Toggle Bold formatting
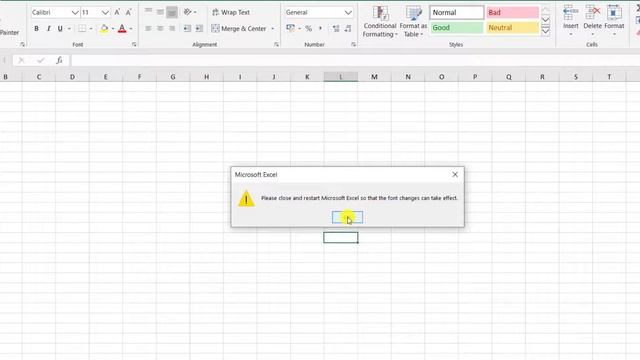Image resolution: width=640 pixels, height=360 pixels. point(36,29)
